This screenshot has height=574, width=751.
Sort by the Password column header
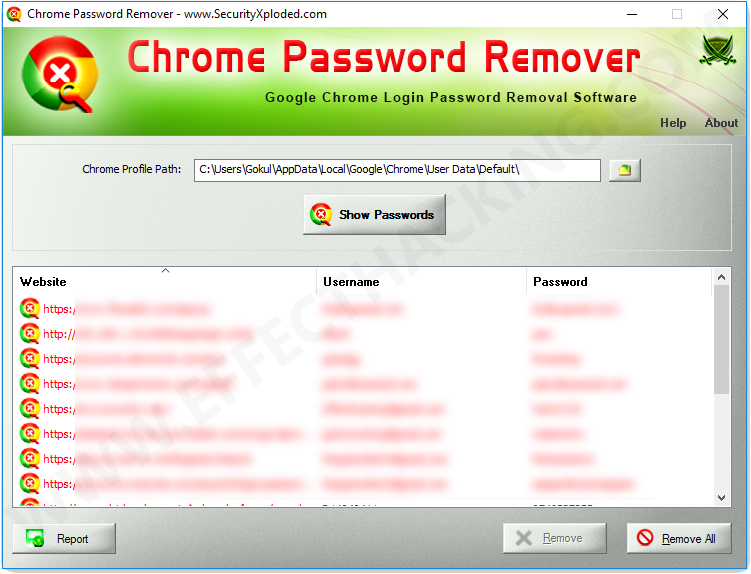(619, 281)
